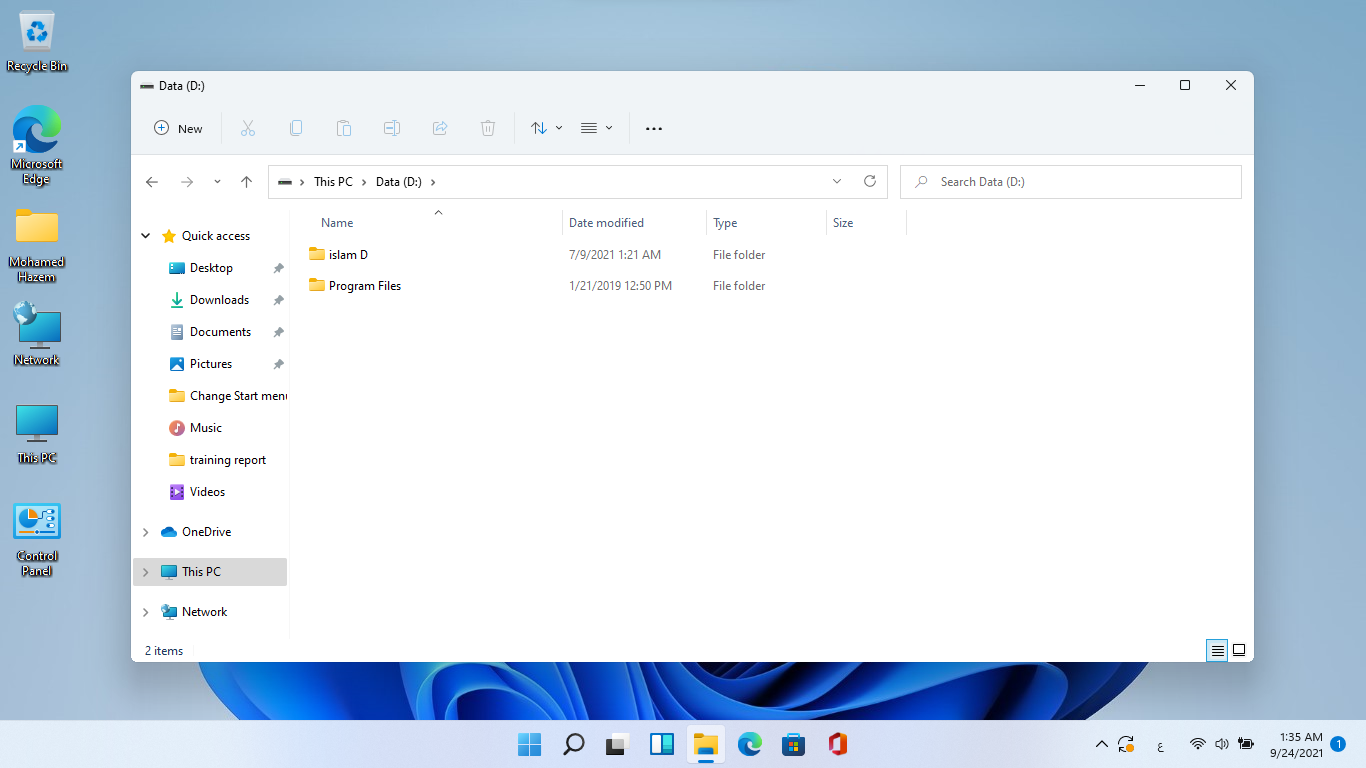Click the taskbar clock showing 1:35 AM
Viewport: 1366px width, 768px height.
1297,744
